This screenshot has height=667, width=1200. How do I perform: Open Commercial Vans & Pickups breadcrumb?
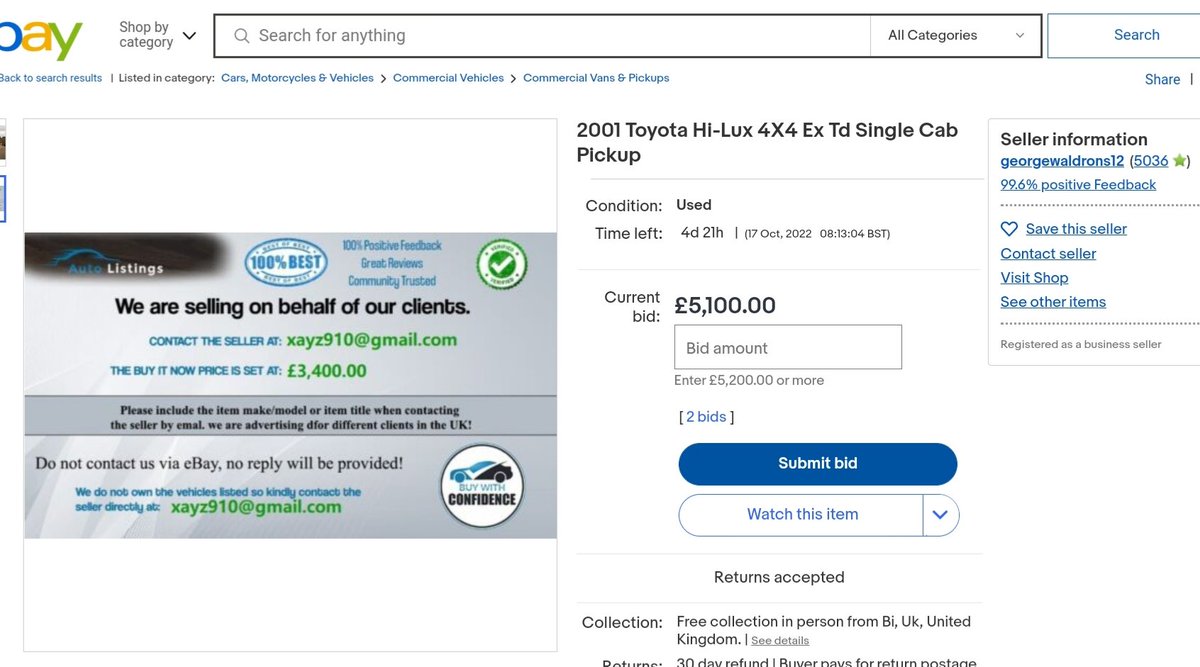point(596,78)
